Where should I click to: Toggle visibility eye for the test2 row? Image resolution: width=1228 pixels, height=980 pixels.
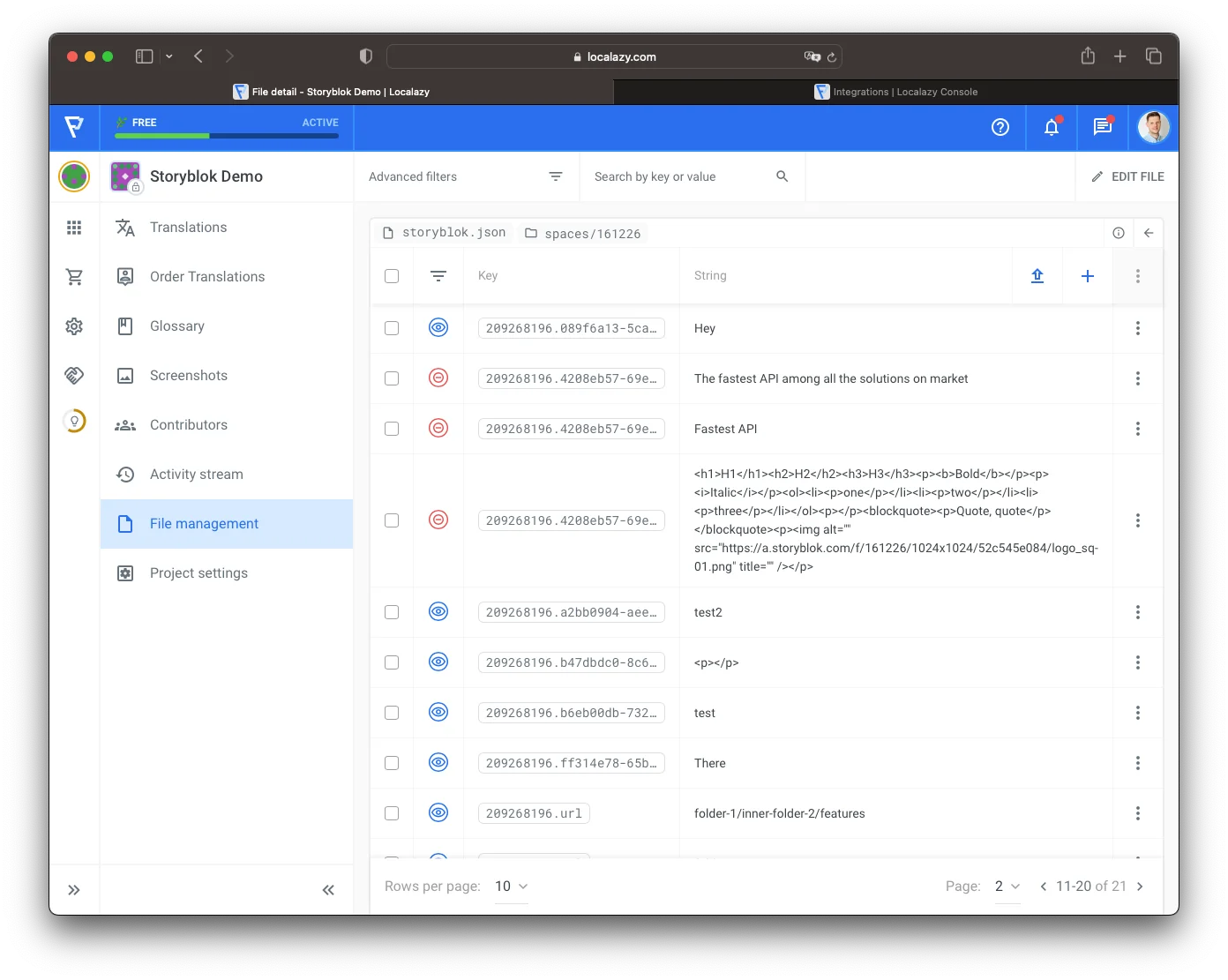click(x=438, y=611)
